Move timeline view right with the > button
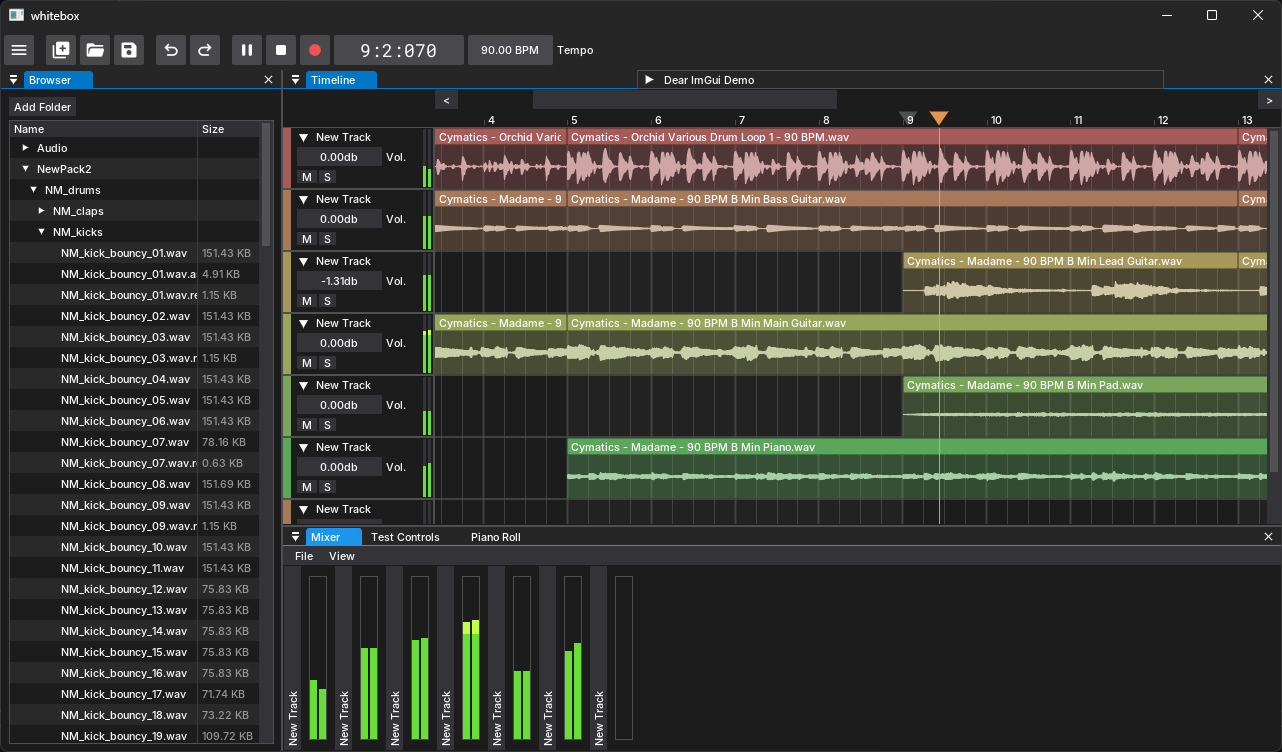The width and height of the screenshot is (1282, 752). pos(1269,100)
